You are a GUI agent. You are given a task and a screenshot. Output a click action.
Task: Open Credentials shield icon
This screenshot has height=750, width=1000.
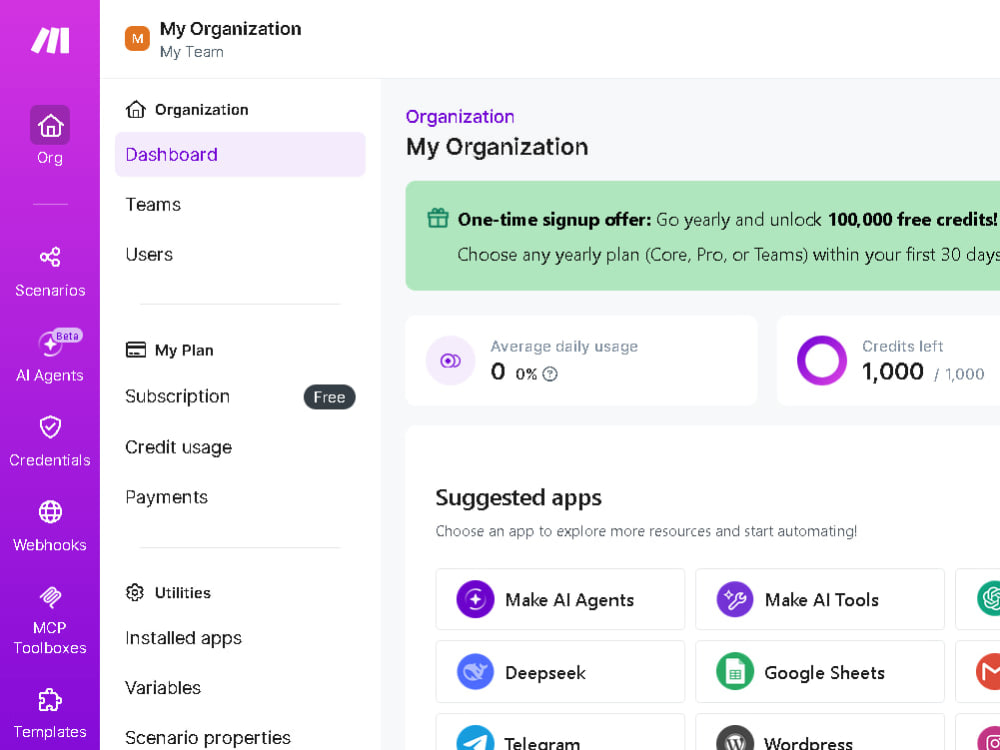(50, 427)
